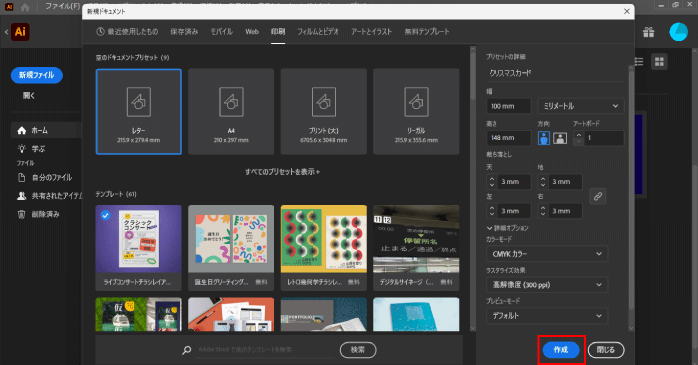Viewport: 698px width, 365px height.
Task: Switch to モバイル tab
Action: [221, 32]
